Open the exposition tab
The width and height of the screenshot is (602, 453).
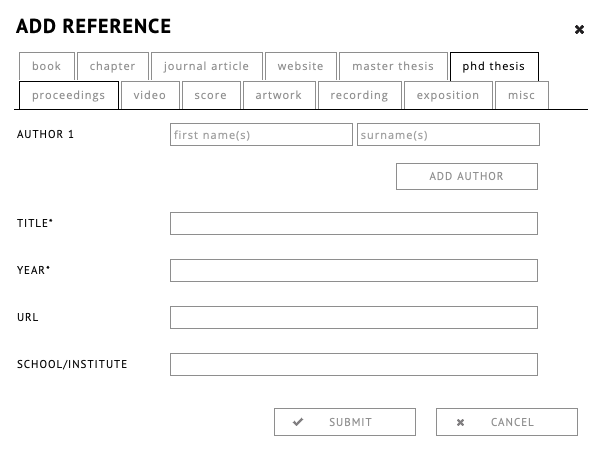click(x=448, y=95)
